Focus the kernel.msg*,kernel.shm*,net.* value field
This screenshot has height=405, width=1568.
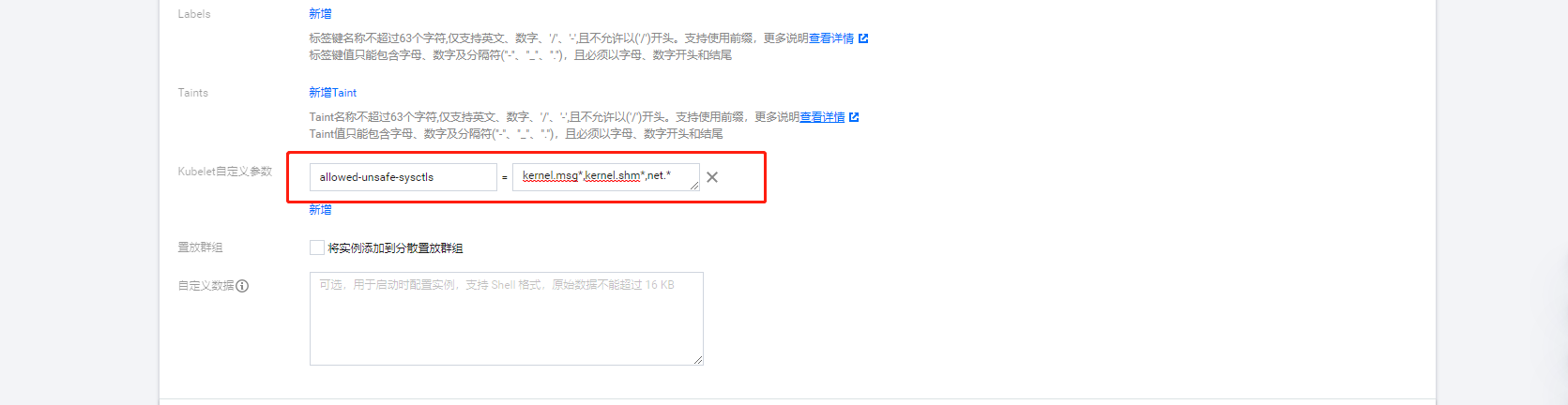pos(606,177)
